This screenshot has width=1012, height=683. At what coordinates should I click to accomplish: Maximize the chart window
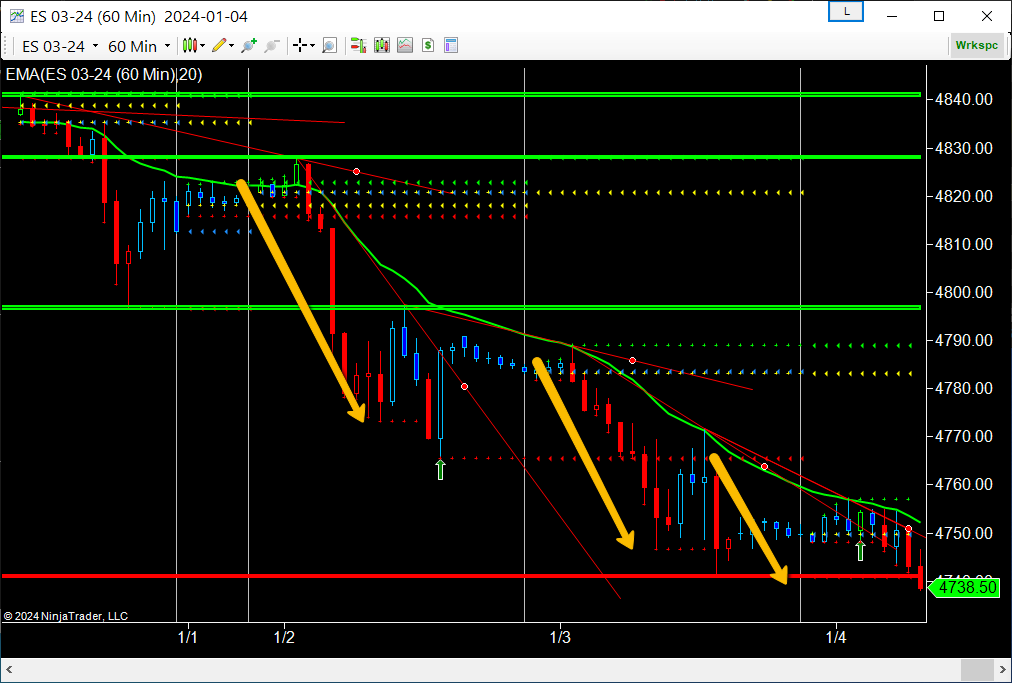coord(939,16)
